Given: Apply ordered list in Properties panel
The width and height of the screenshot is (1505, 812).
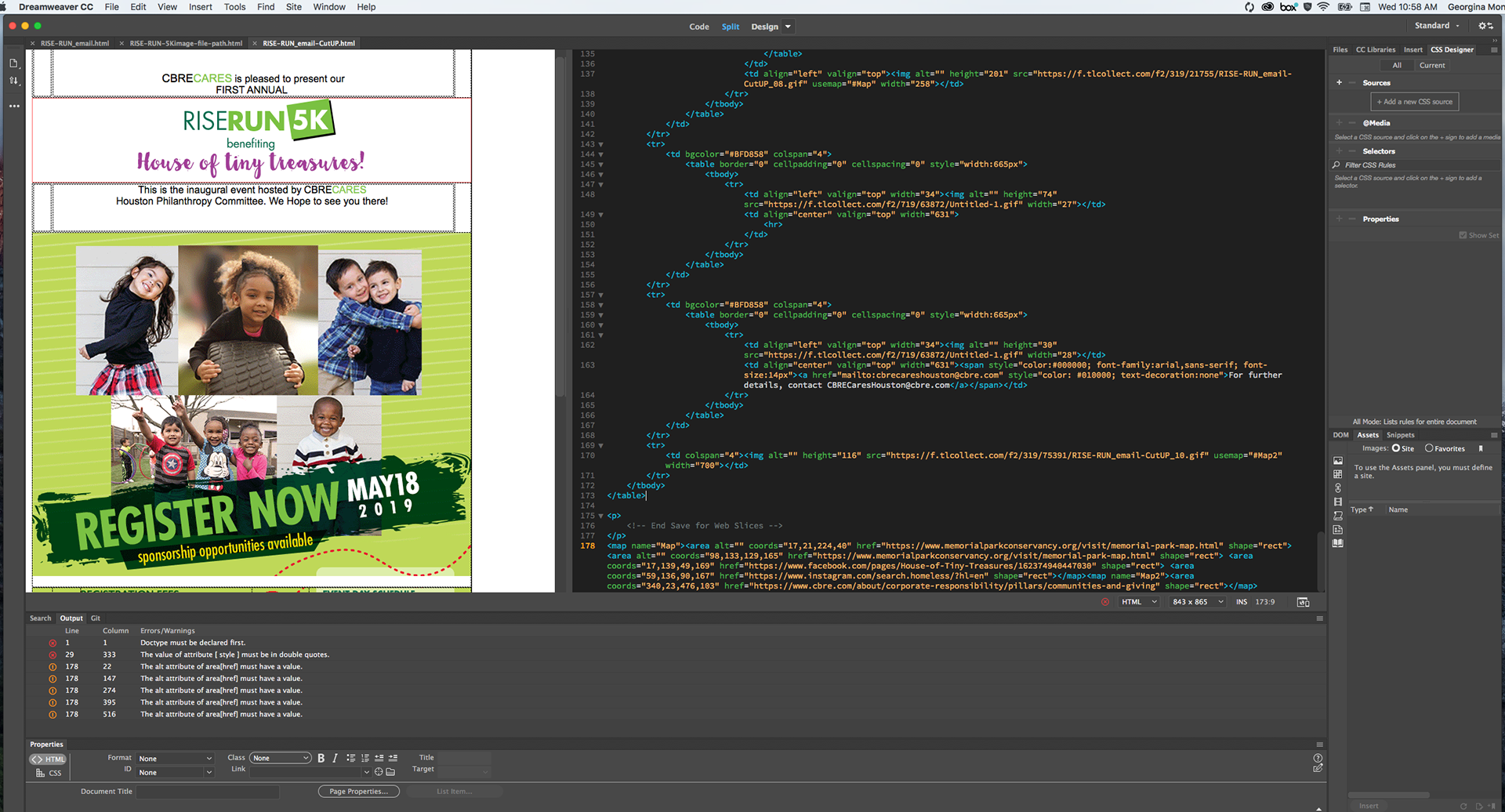Looking at the screenshot, I should tap(364, 758).
